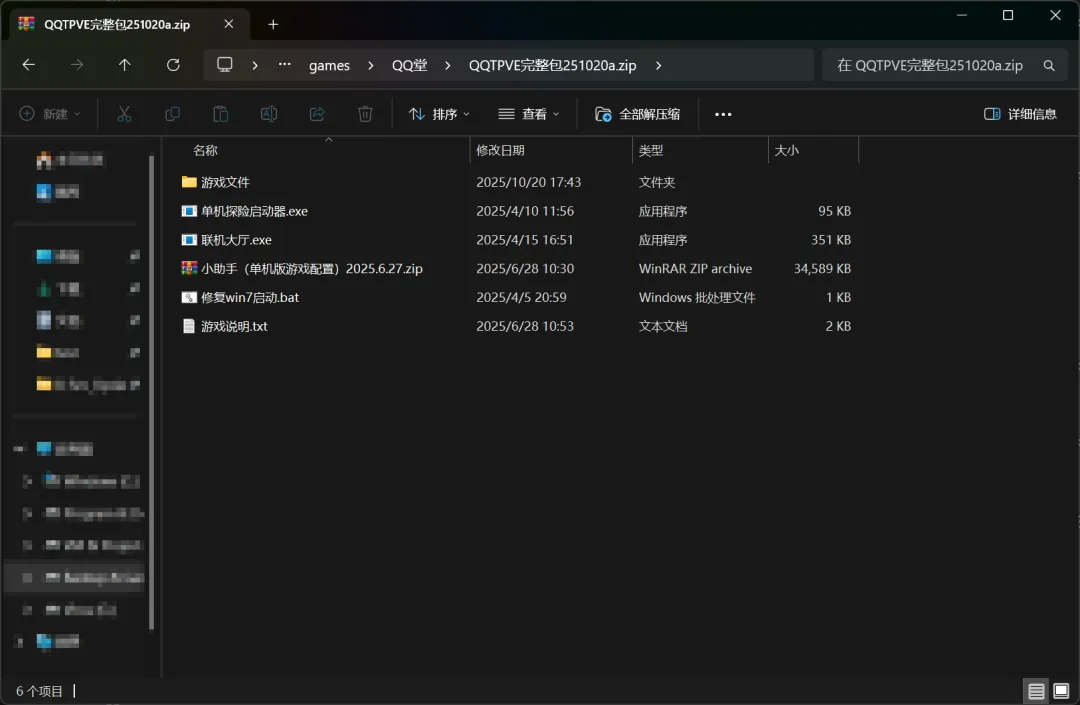Select 联机大厅.exe file
The image size is (1080, 705).
coord(236,240)
